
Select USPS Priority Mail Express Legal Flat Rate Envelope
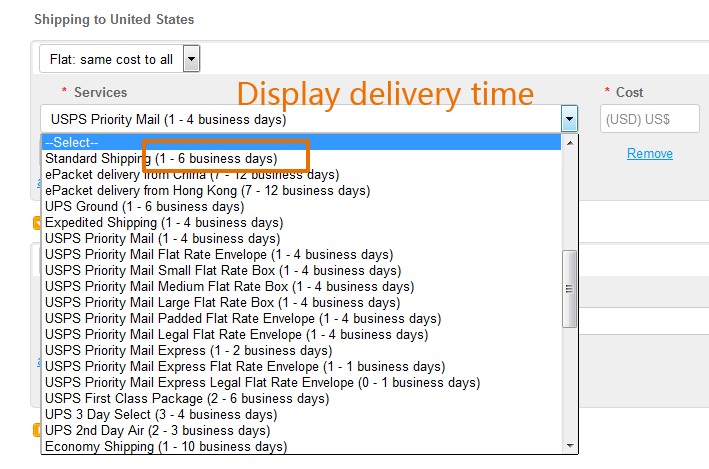pos(302,383)
